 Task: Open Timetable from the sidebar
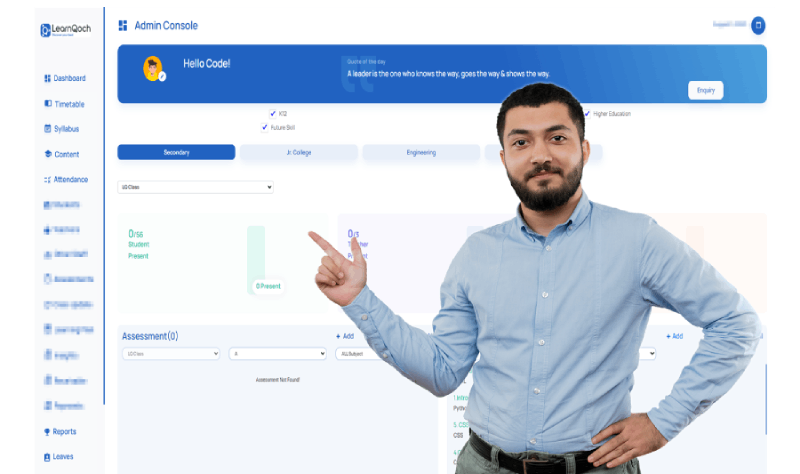[x=64, y=104]
